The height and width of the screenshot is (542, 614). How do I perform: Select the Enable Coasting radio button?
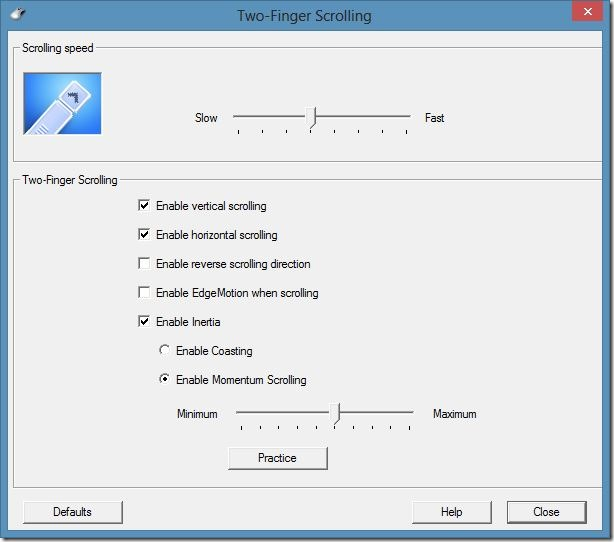click(165, 351)
